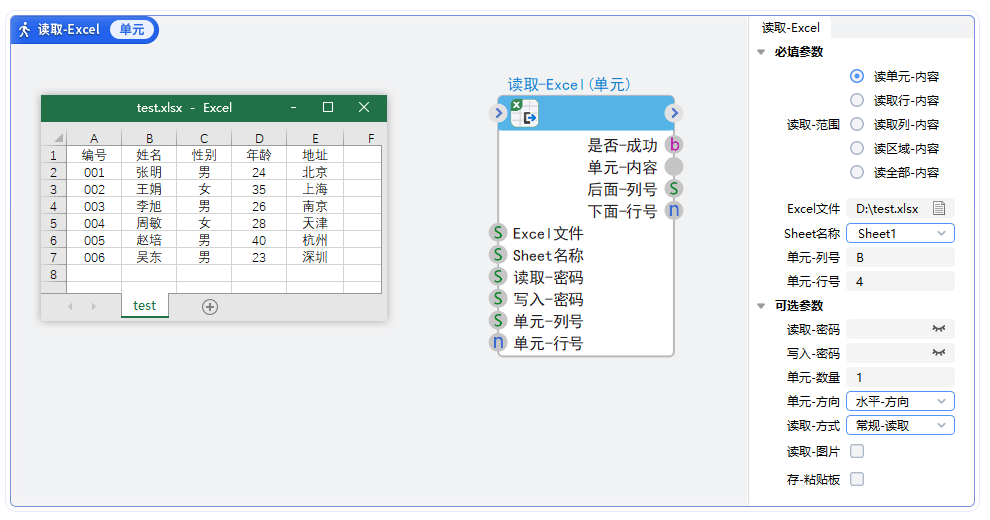Select the 读取行-内容 radio option

(x=856, y=100)
